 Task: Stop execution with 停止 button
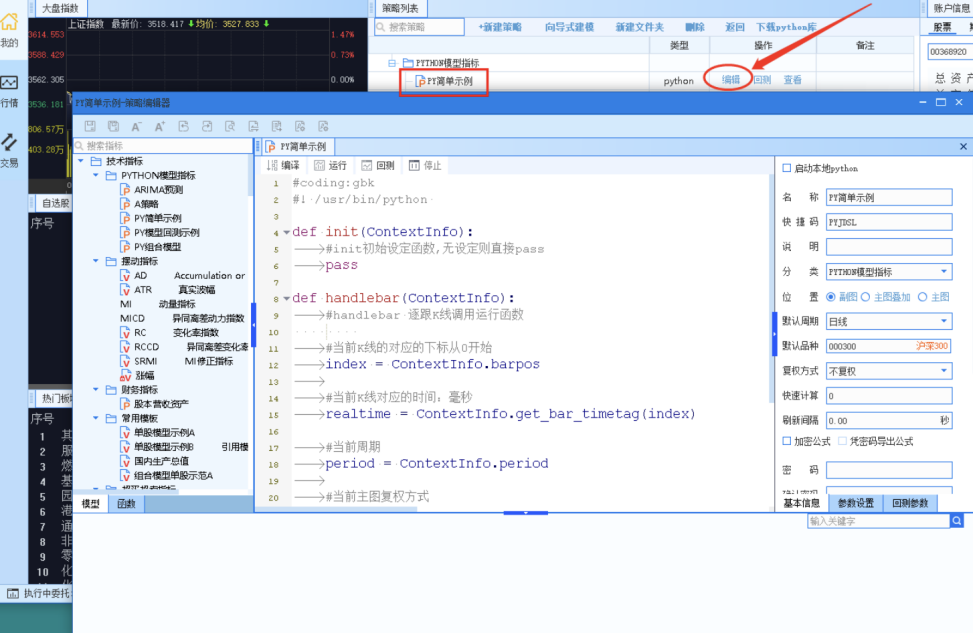(425, 166)
